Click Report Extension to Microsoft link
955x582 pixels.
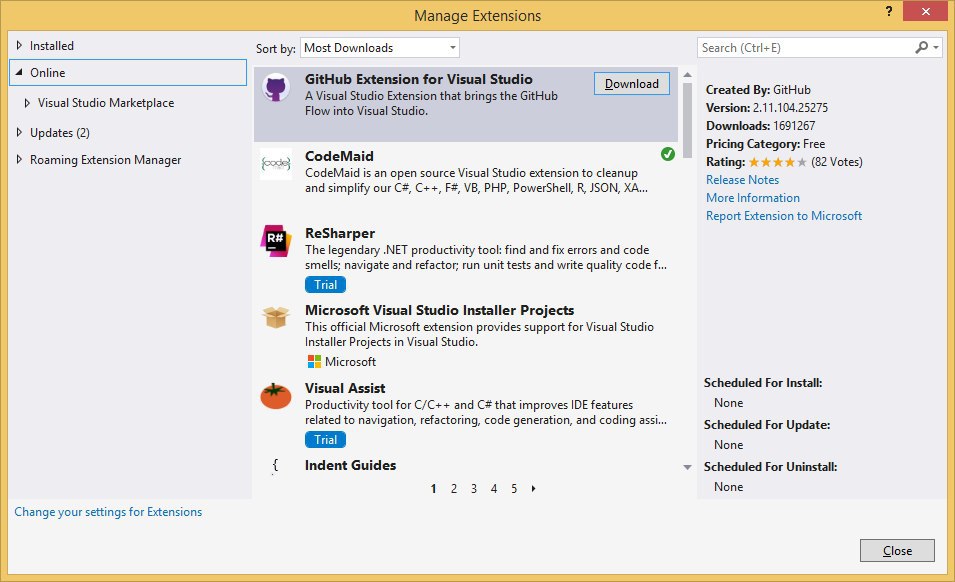(784, 216)
